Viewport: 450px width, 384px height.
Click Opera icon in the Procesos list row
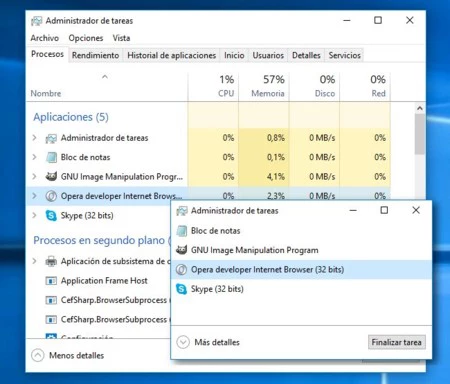click(51, 196)
